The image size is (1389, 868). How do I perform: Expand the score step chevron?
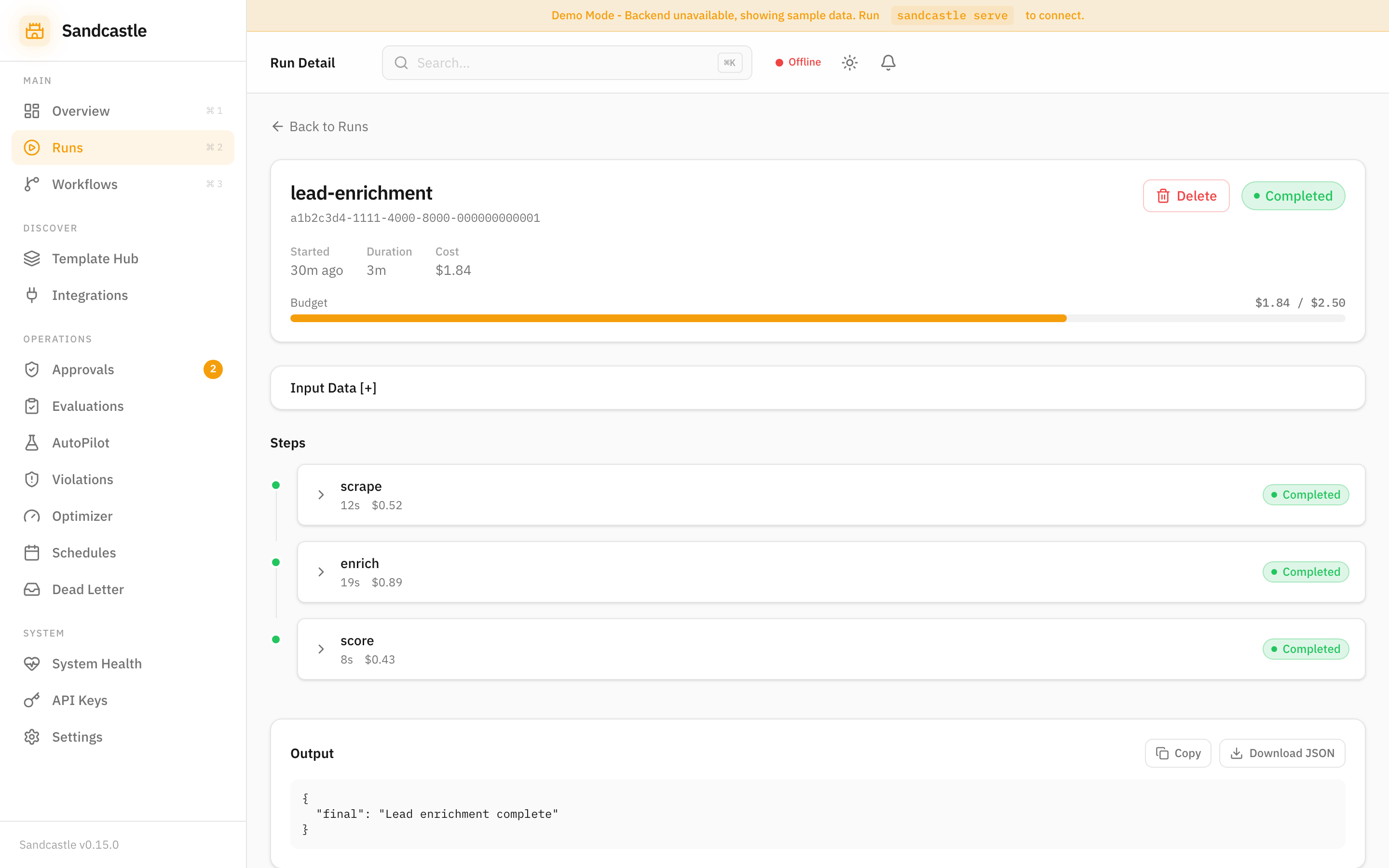[321, 649]
